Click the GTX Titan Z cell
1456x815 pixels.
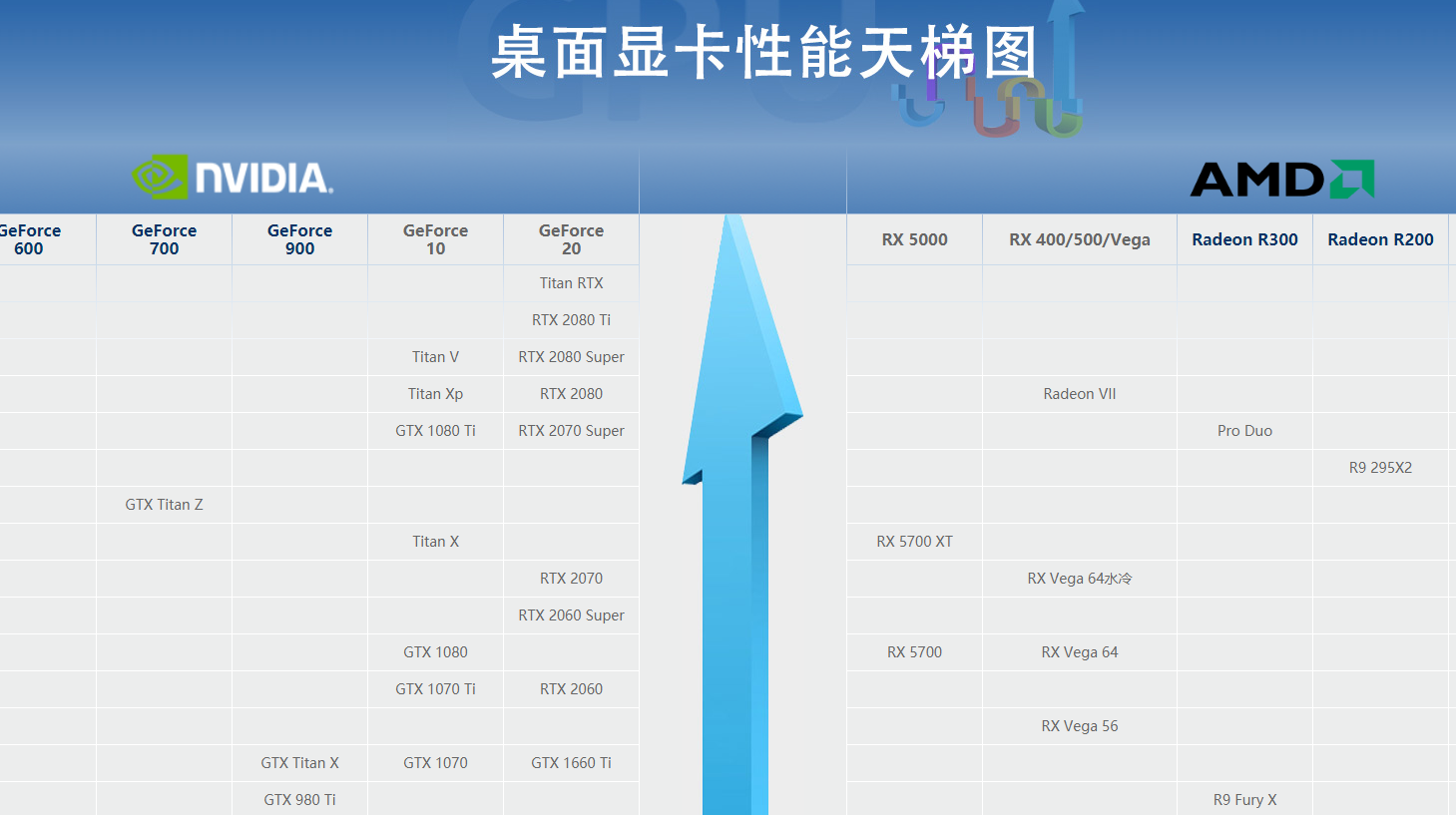click(x=165, y=505)
